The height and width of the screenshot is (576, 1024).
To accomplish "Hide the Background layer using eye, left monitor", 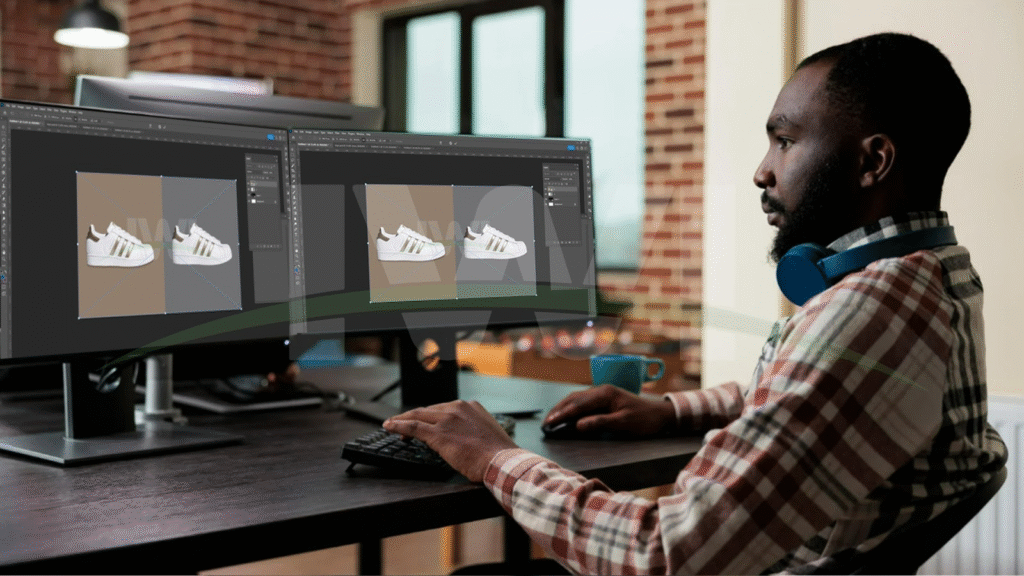I will [x=250, y=202].
